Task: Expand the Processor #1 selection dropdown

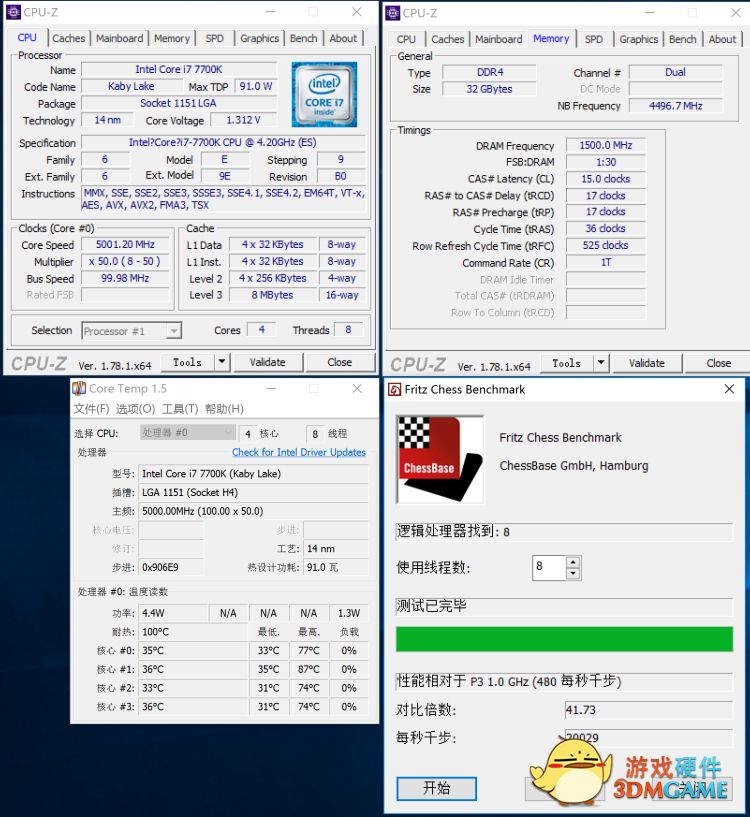Action: pyautogui.click(x=174, y=331)
